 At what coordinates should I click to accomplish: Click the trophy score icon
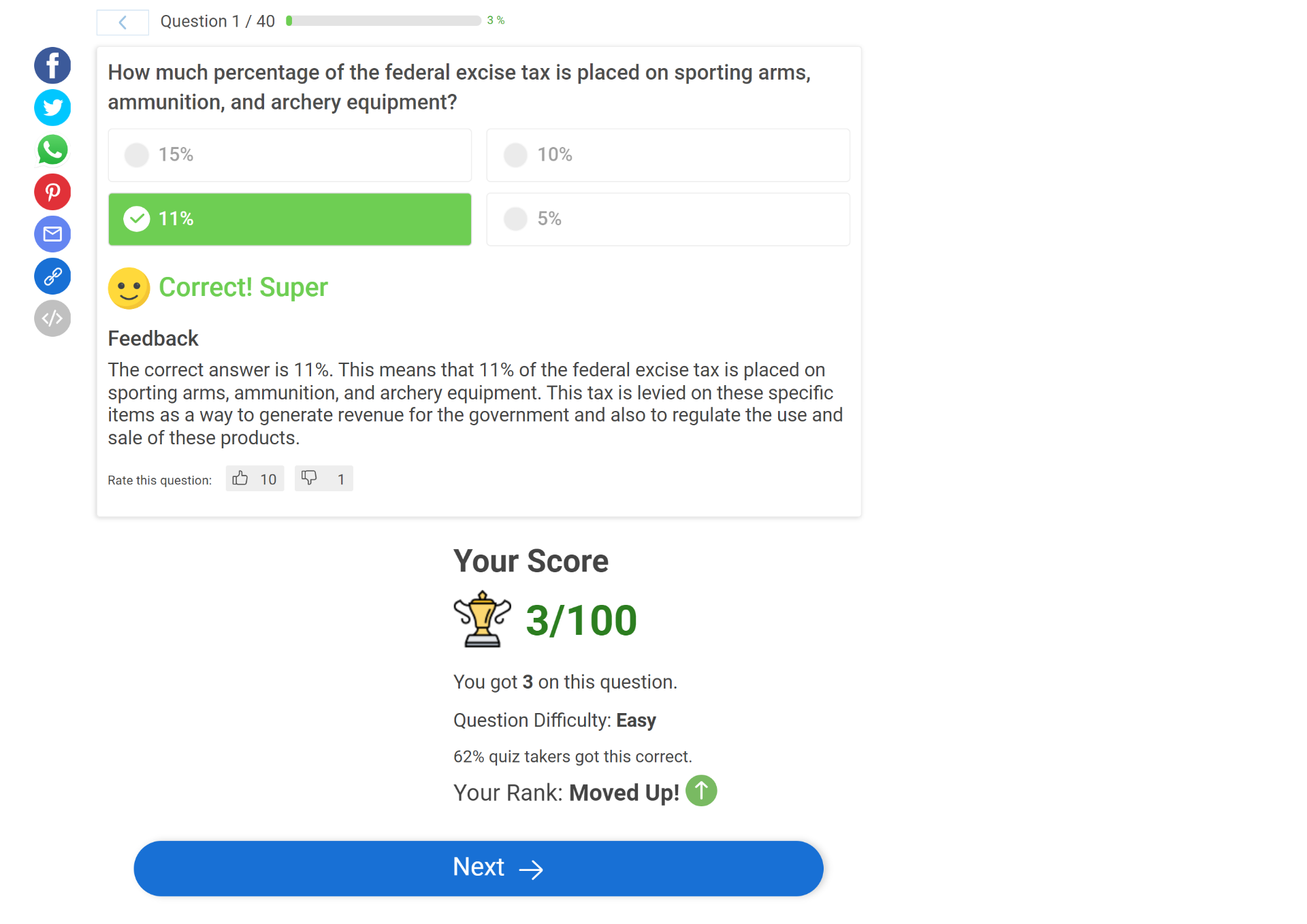coord(482,619)
